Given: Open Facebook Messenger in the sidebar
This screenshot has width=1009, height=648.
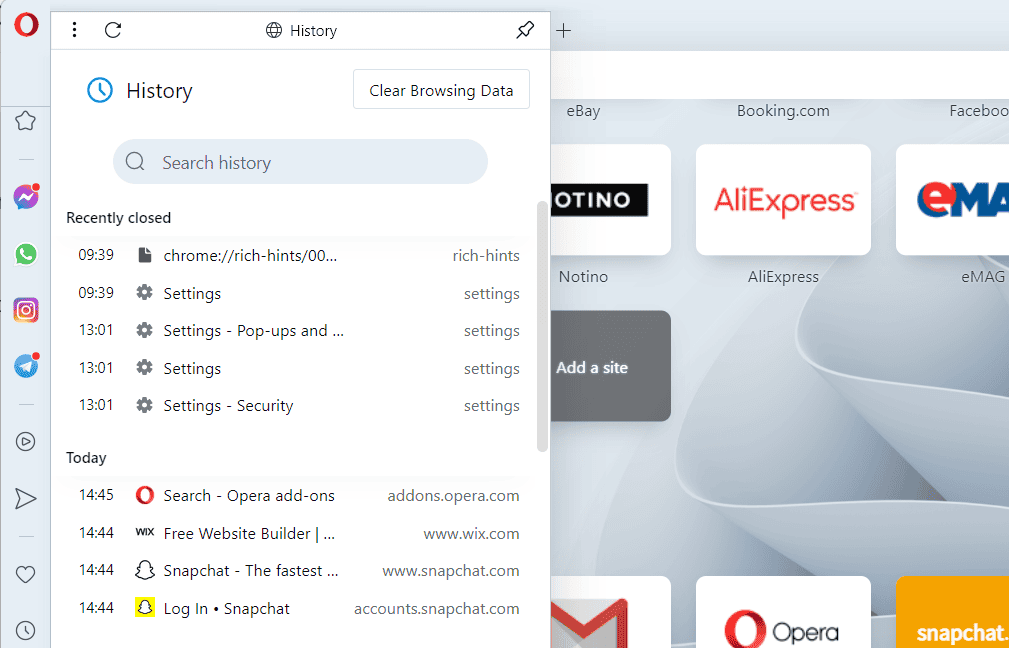Looking at the screenshot, I should pyautogui.click(x=25, y=196).
